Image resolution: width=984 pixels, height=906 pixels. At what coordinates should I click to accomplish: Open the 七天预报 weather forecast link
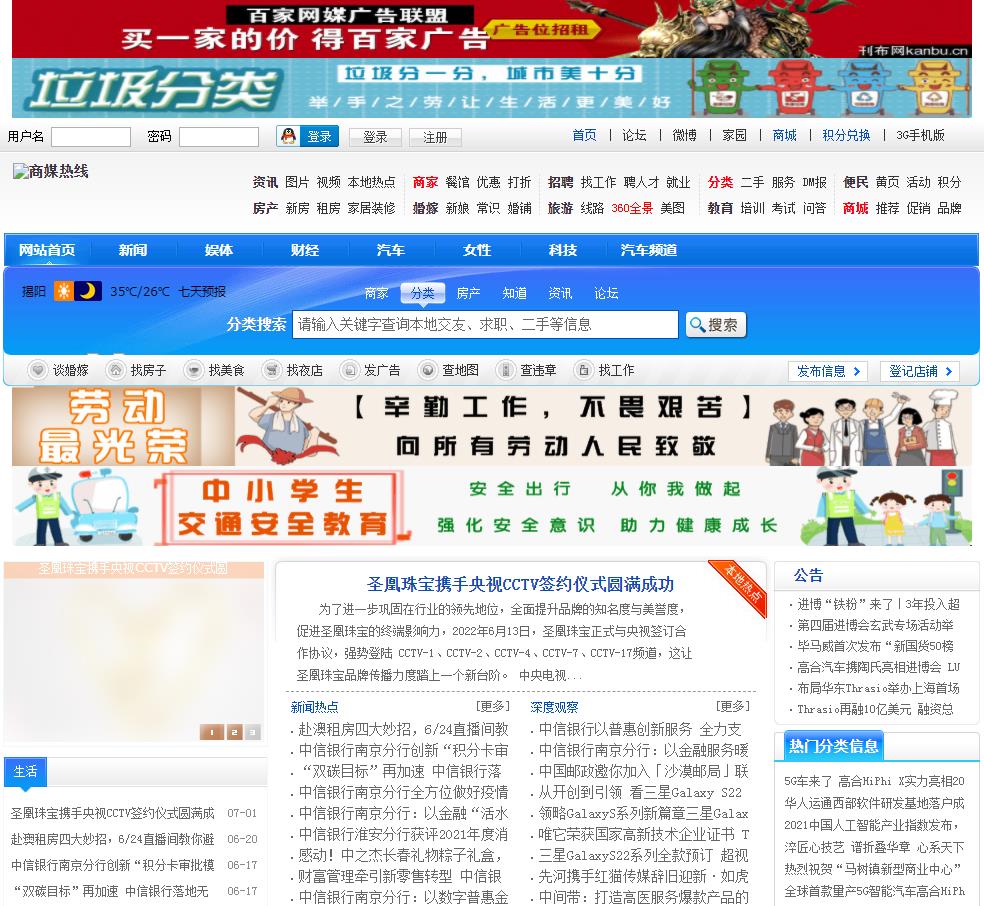(x=202, y=291)
